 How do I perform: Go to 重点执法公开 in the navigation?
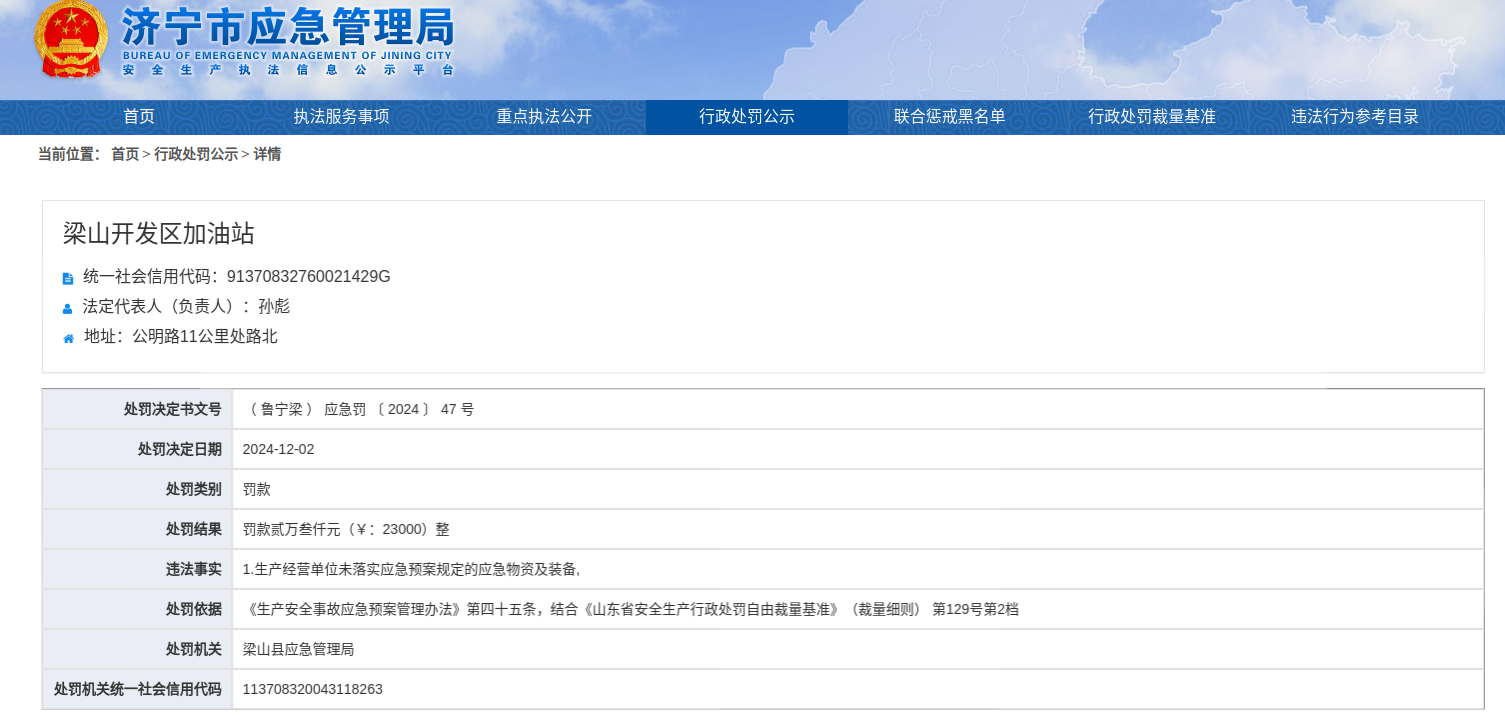pyautogui.click(x=544, y=117)
